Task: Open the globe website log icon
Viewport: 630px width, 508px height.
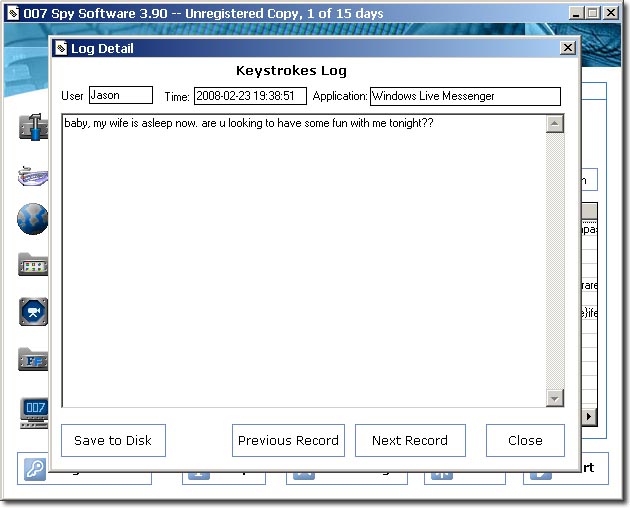Action: 33,219
